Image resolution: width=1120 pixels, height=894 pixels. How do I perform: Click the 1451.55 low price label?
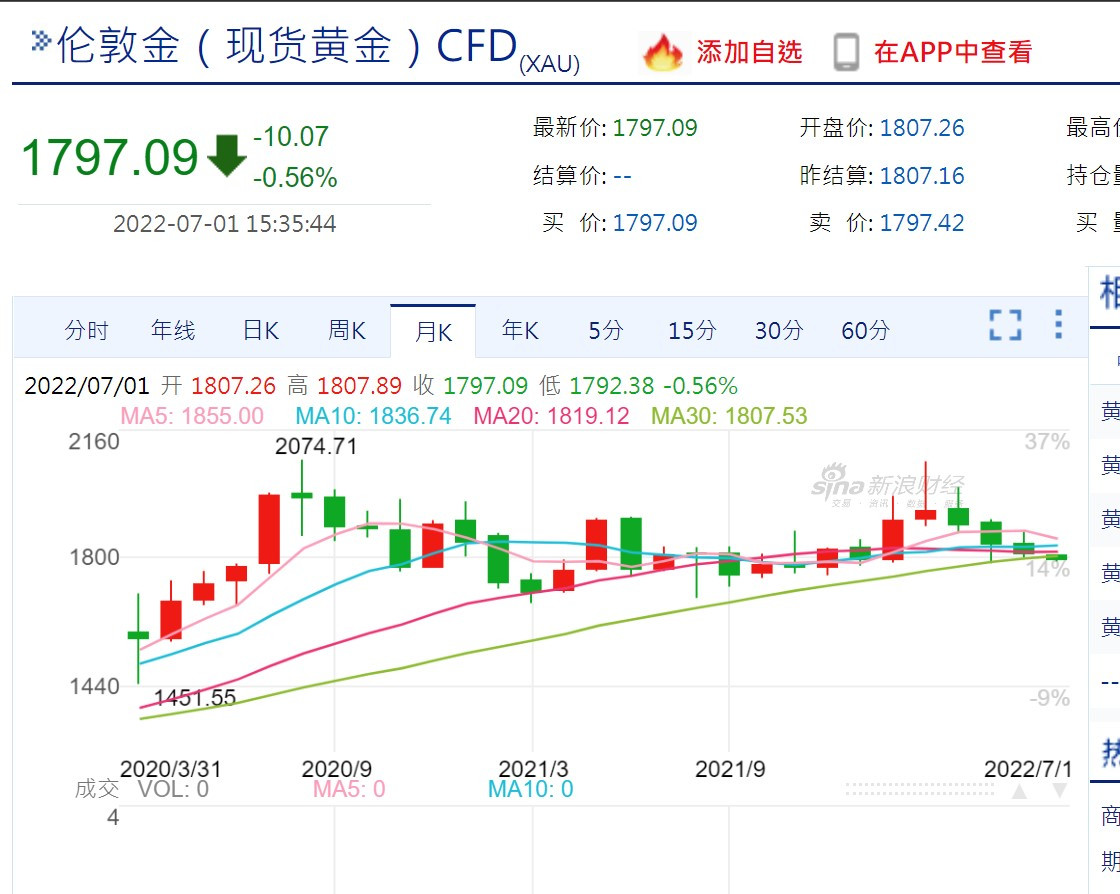pos(195,698)
